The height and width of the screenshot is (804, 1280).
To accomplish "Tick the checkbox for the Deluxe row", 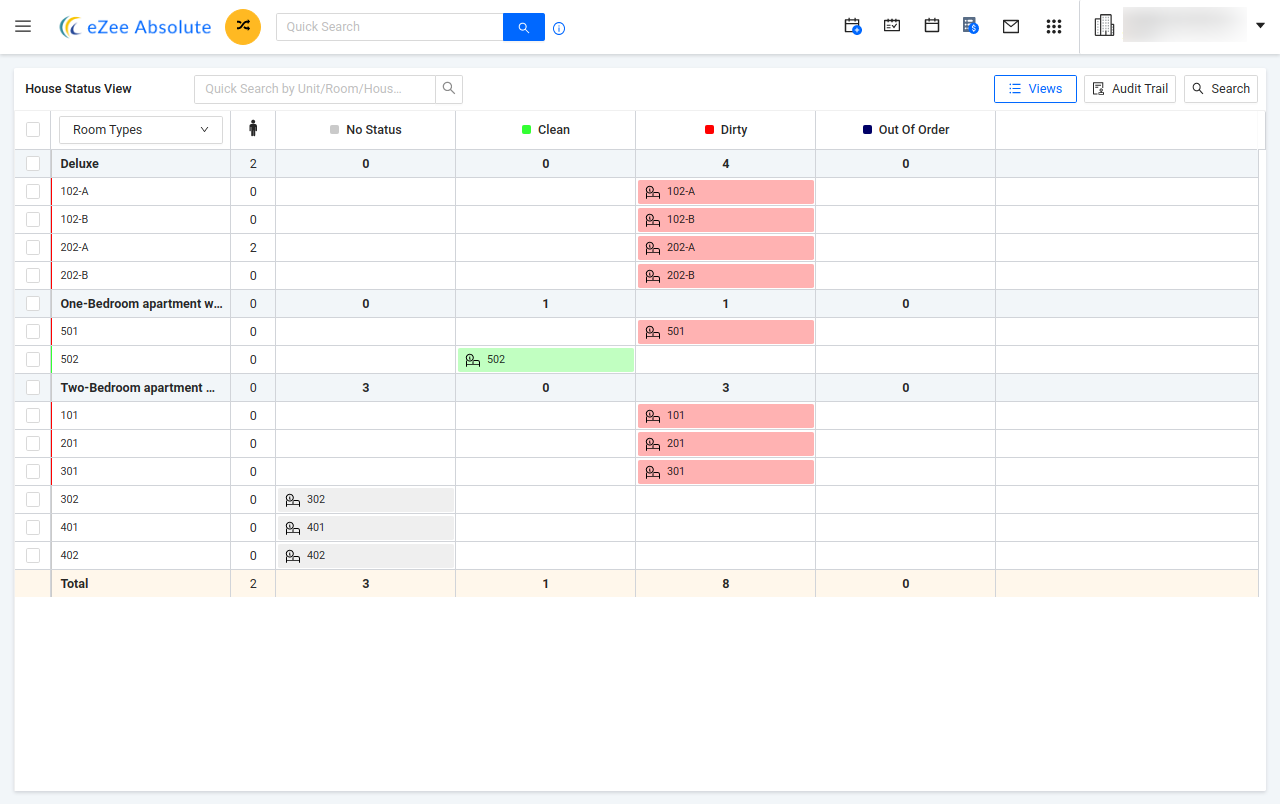I will (33, 163).
